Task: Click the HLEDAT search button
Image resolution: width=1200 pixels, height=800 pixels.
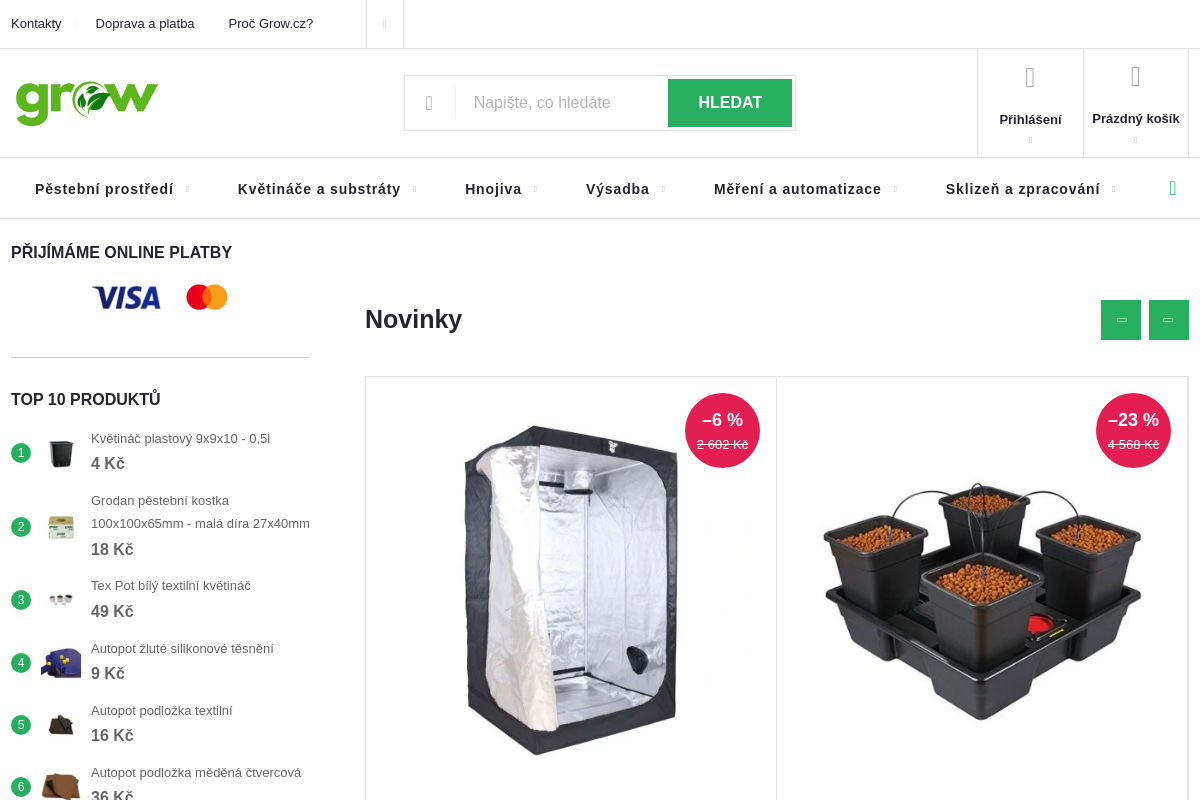Action: pyautogui.click(x=730, y=103)
